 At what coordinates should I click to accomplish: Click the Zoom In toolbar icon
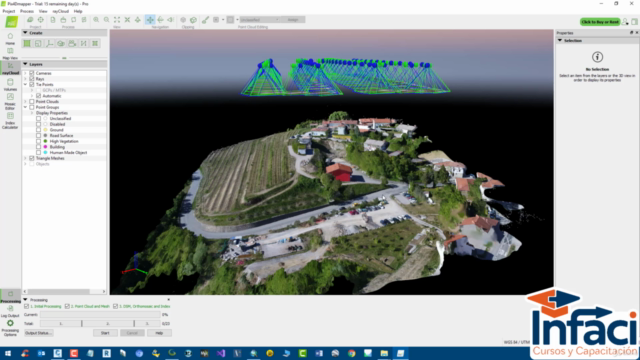(x=96, y=20)
